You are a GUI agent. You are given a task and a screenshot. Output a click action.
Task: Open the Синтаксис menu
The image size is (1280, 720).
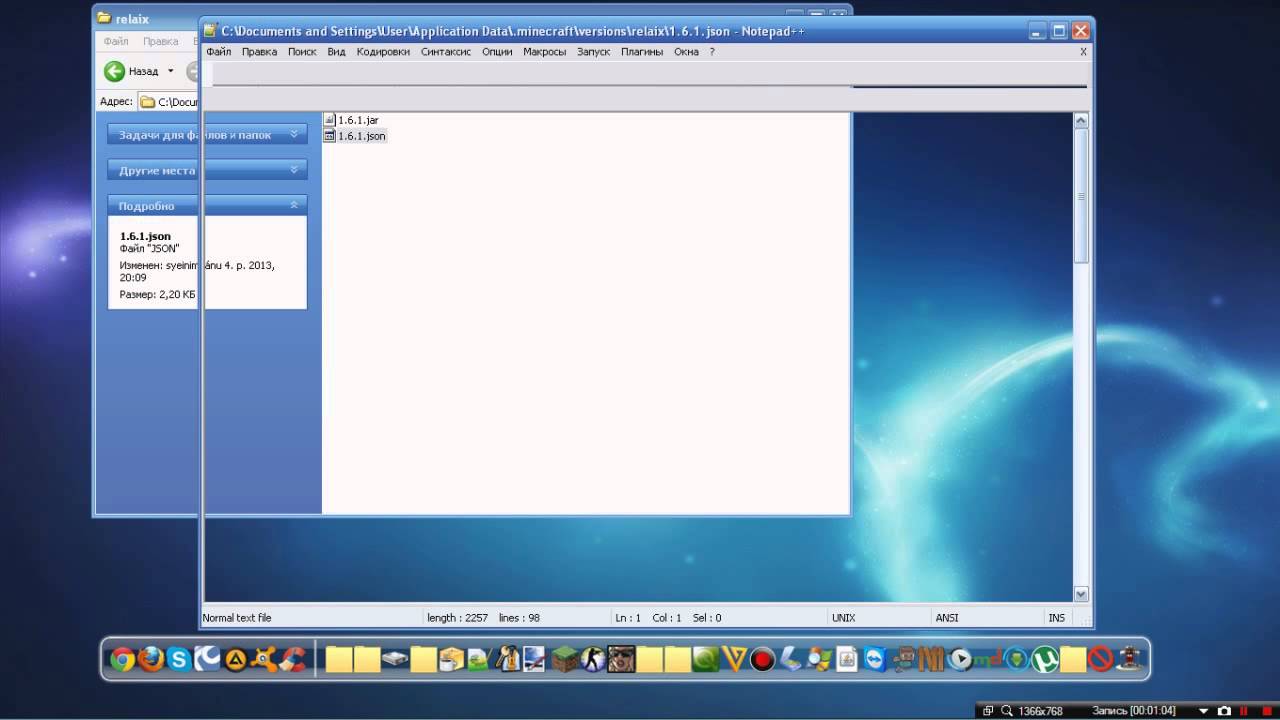[446, 52]
